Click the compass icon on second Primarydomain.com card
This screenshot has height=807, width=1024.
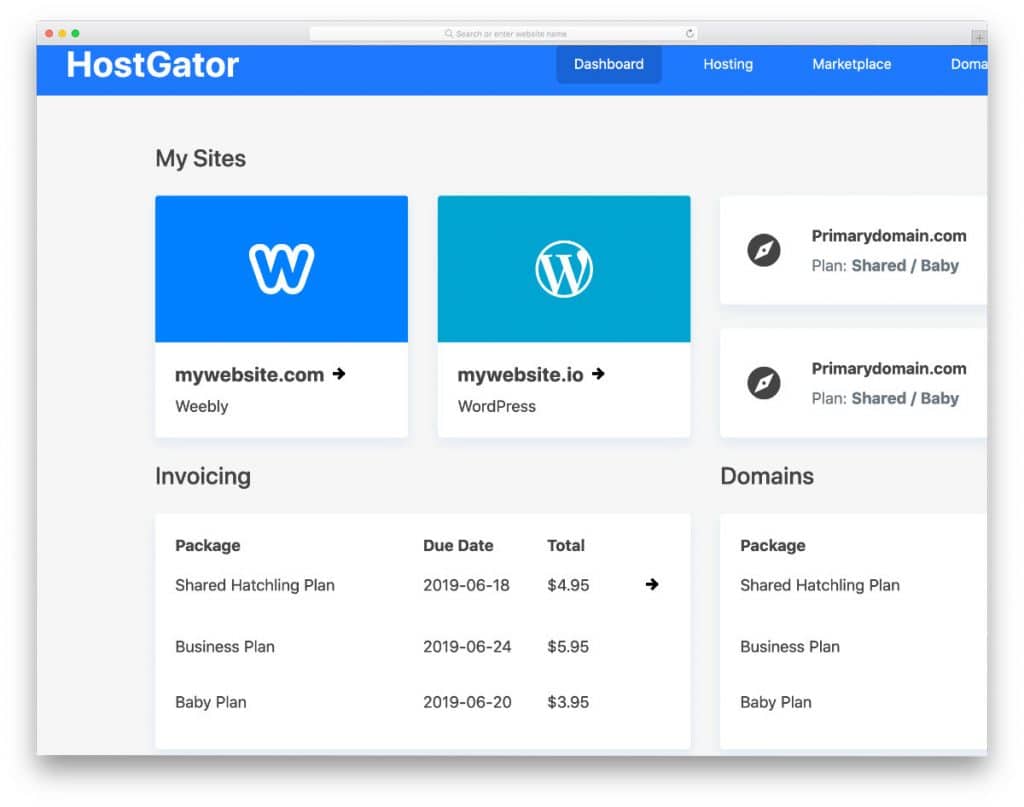pos(764,382)
